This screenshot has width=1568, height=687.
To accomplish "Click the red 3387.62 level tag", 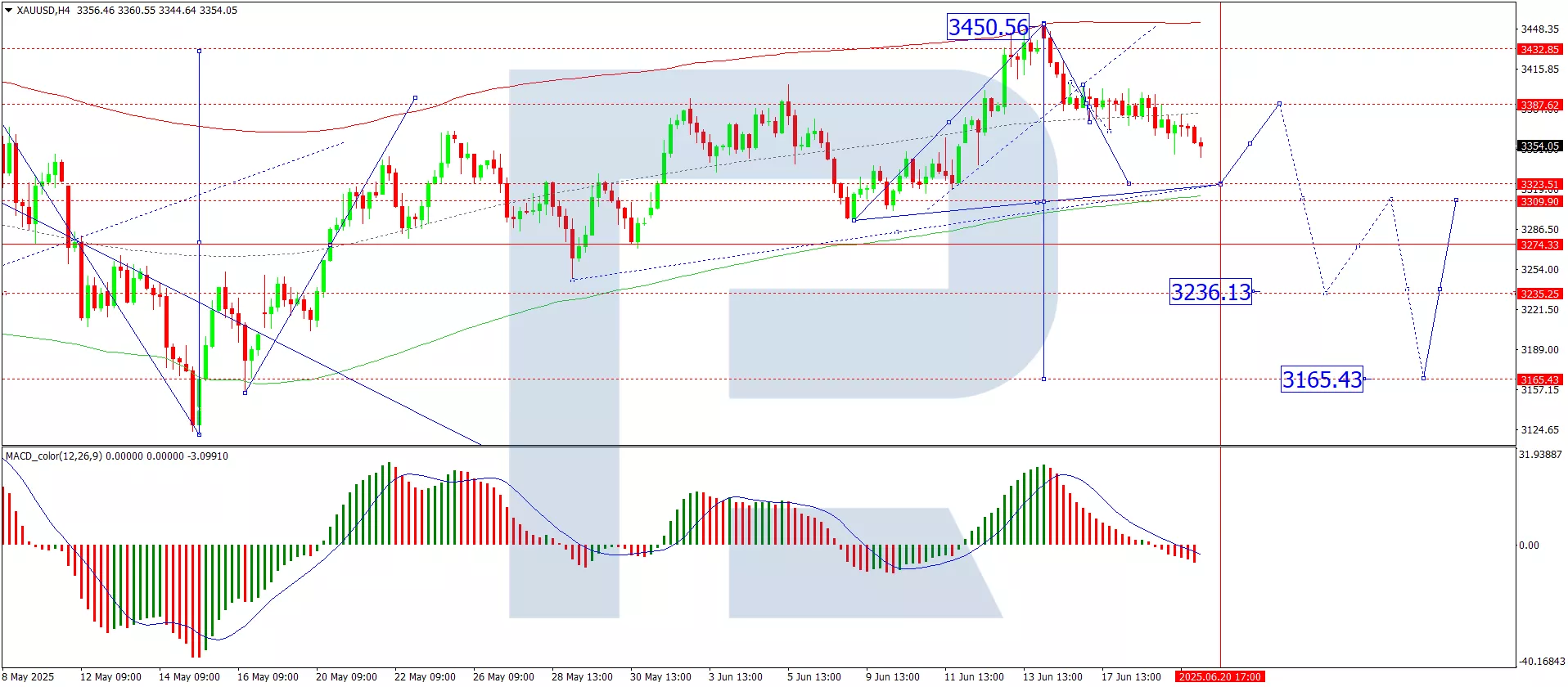I will click(x=1539, y=106).
